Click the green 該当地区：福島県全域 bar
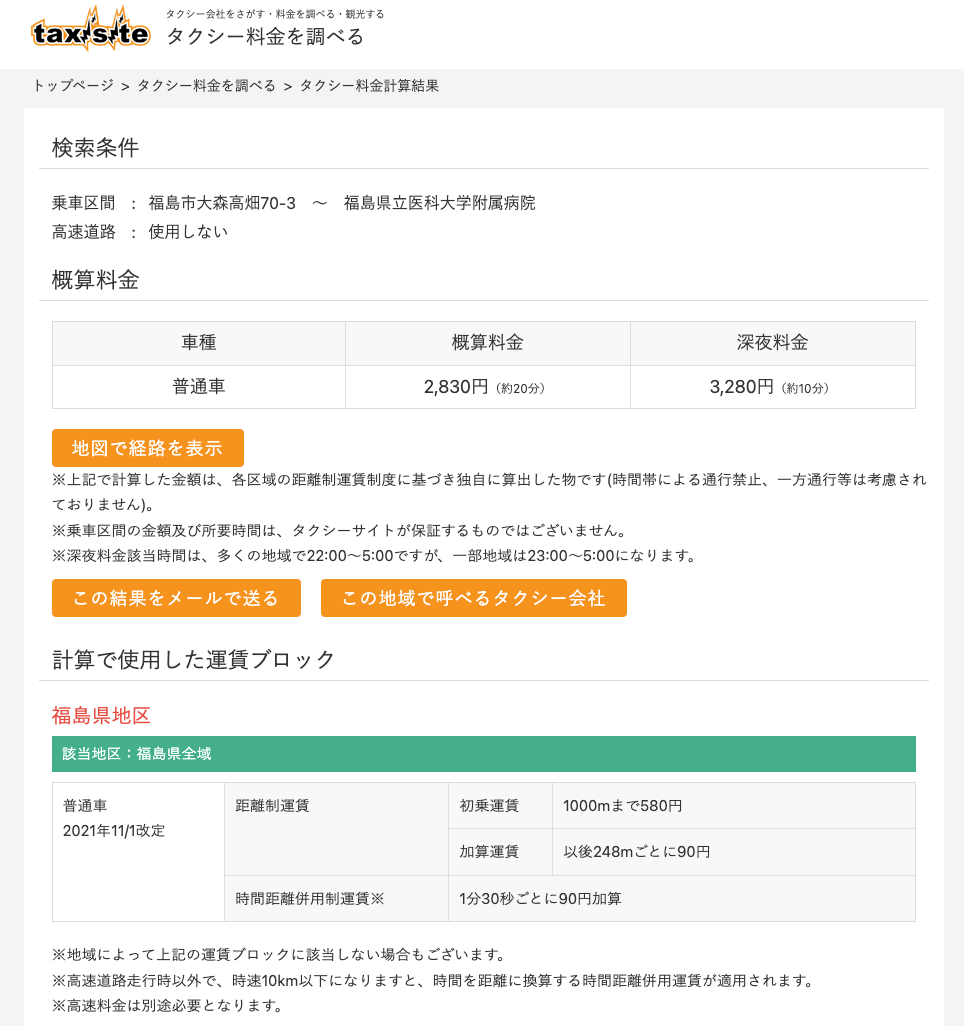964x1026 pixels. pyautogui.click(x=484, y=754)
